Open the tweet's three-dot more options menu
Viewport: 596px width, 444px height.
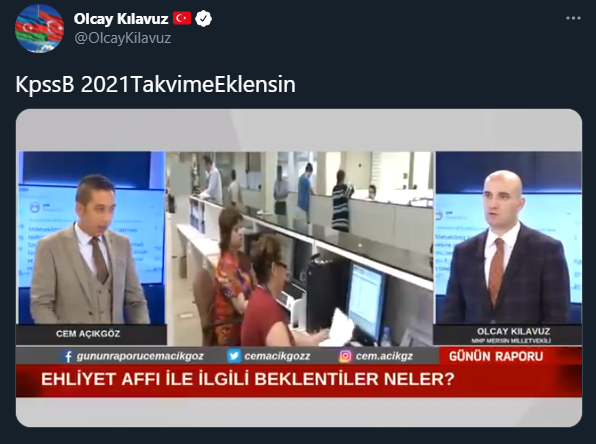[x=573, y=18]
